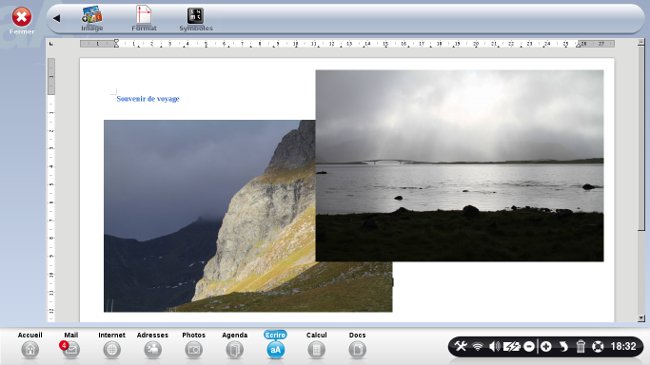Open help with the lifebuoy icon
This screenshot has height=365, width=650.
598,346
